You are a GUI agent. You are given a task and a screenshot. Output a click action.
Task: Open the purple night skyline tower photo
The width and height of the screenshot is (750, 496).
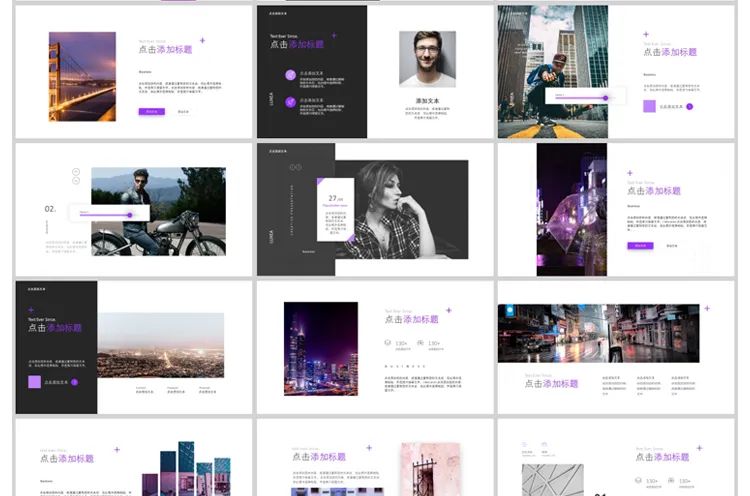pos(320,349)
